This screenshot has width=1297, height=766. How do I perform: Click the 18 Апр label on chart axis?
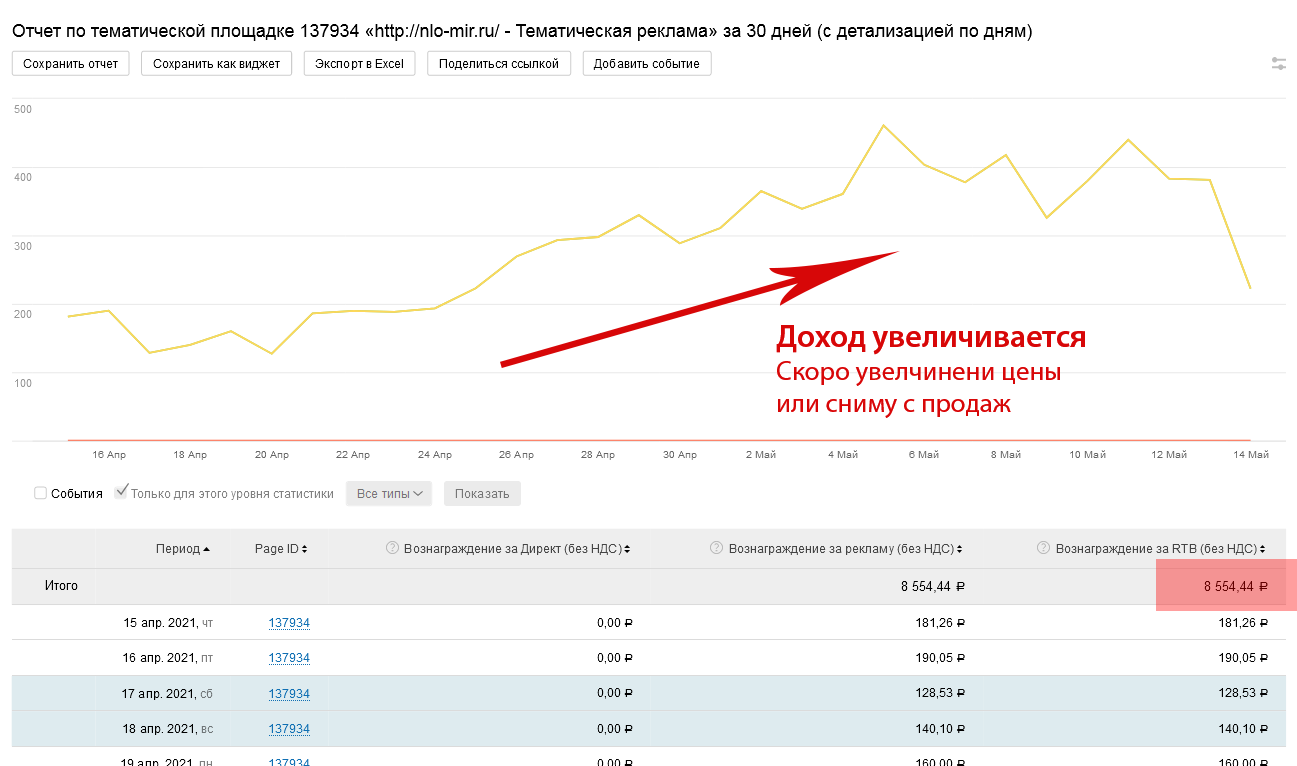pos(190,455)
